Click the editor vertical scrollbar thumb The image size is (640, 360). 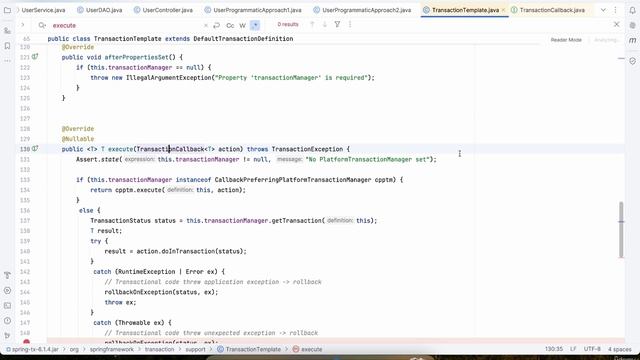(x=621, y=229)
